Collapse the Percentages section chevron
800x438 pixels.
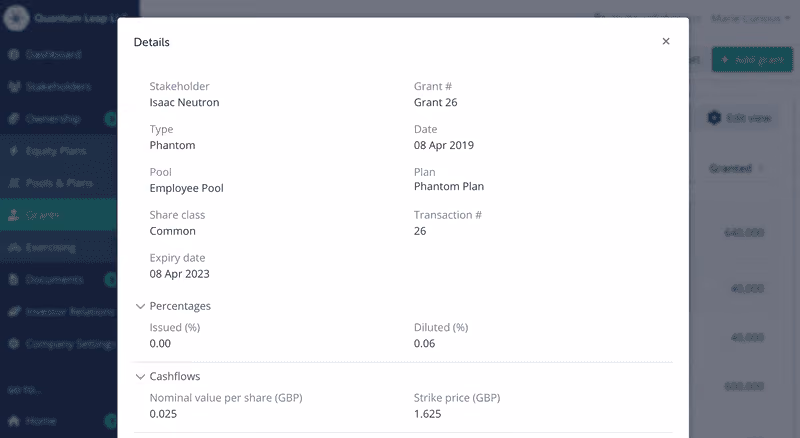[140, 306]
